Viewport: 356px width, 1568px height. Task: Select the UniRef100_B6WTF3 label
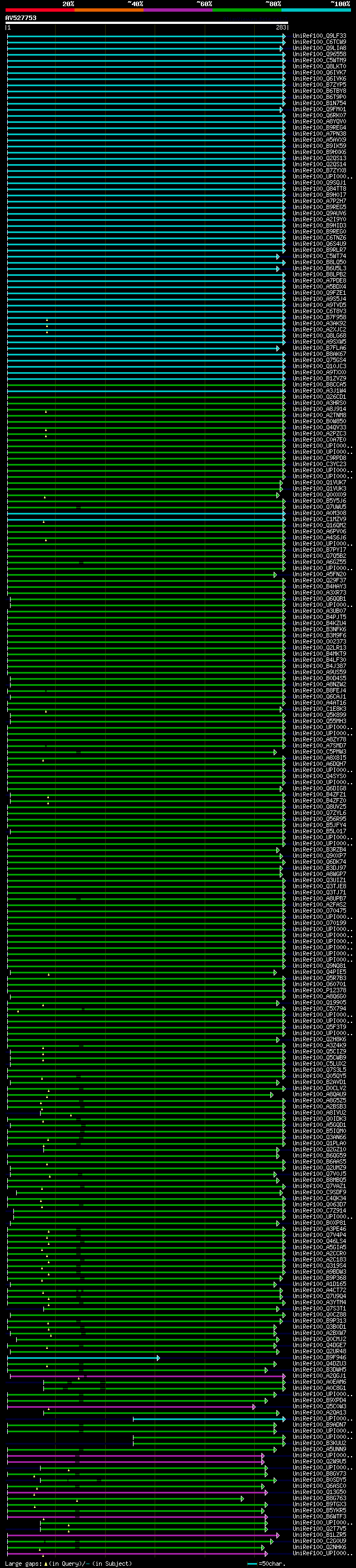tap(319, 1516)
